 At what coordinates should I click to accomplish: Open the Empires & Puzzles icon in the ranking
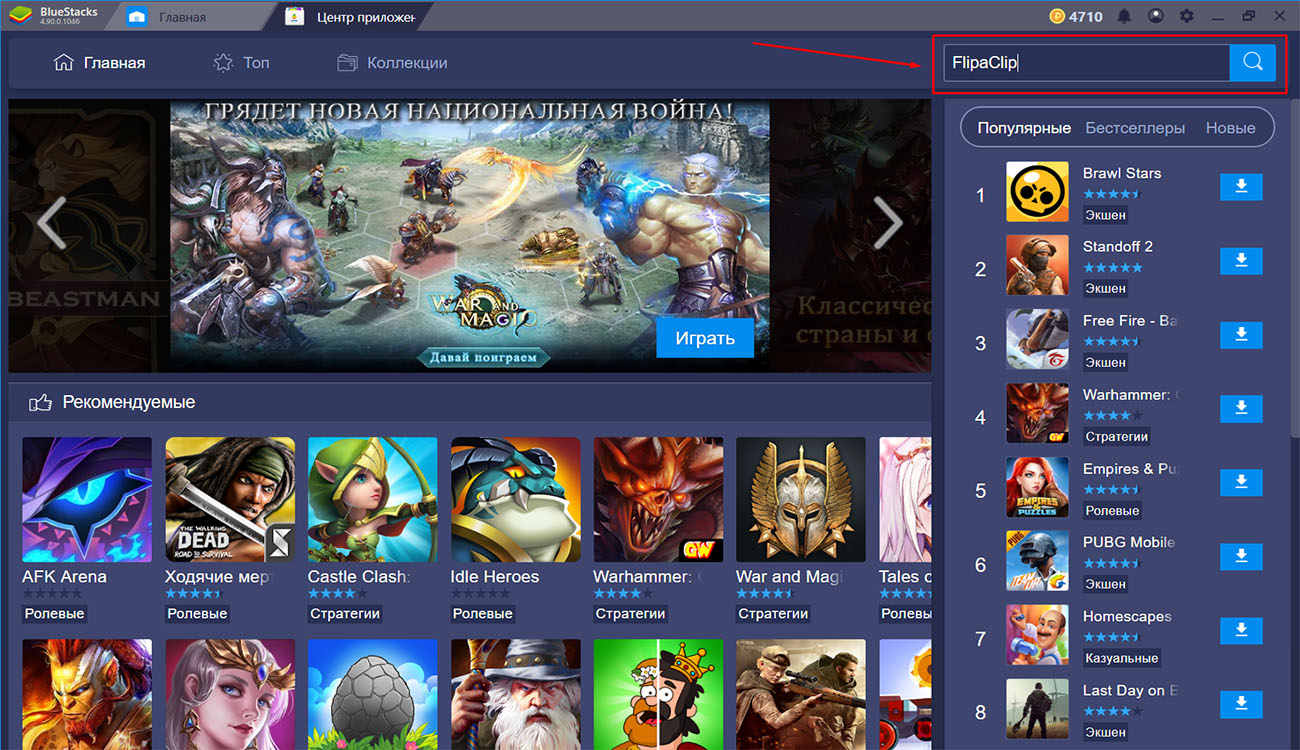click(1037, 488)
